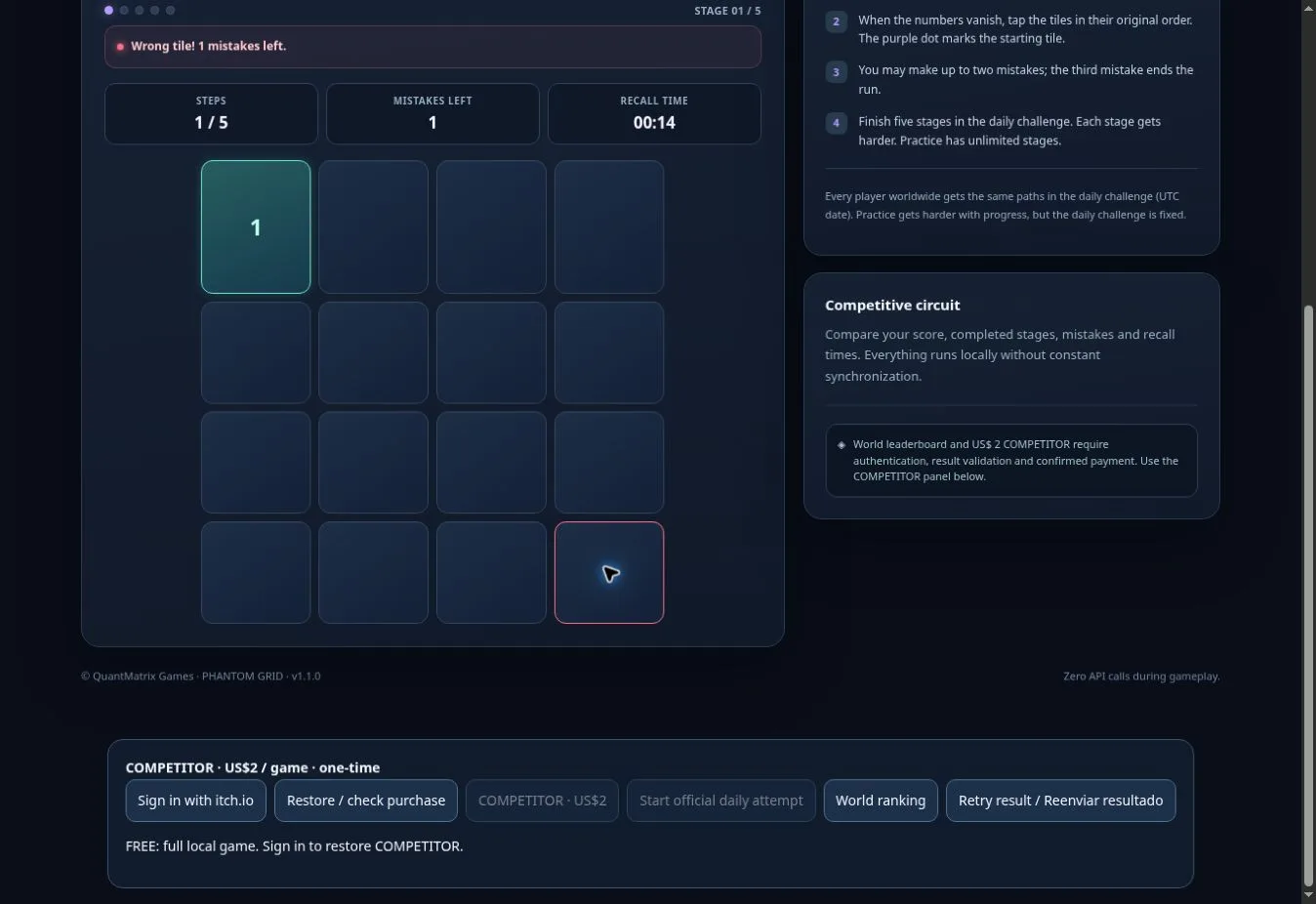Tap the third-row, first-column grid tile
The image size is (1316, 904).
(256, 463)
